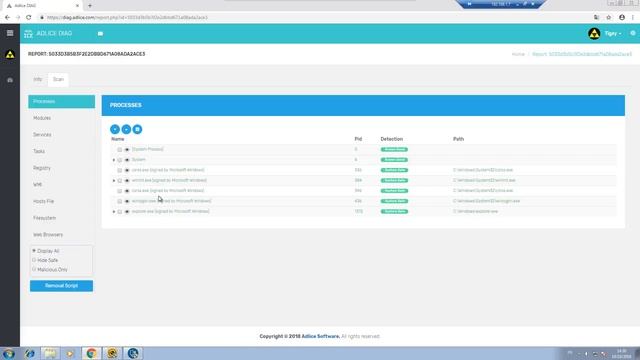Open the Services section
The height and width of the screenshot is (360, 640).
point(62,135)
